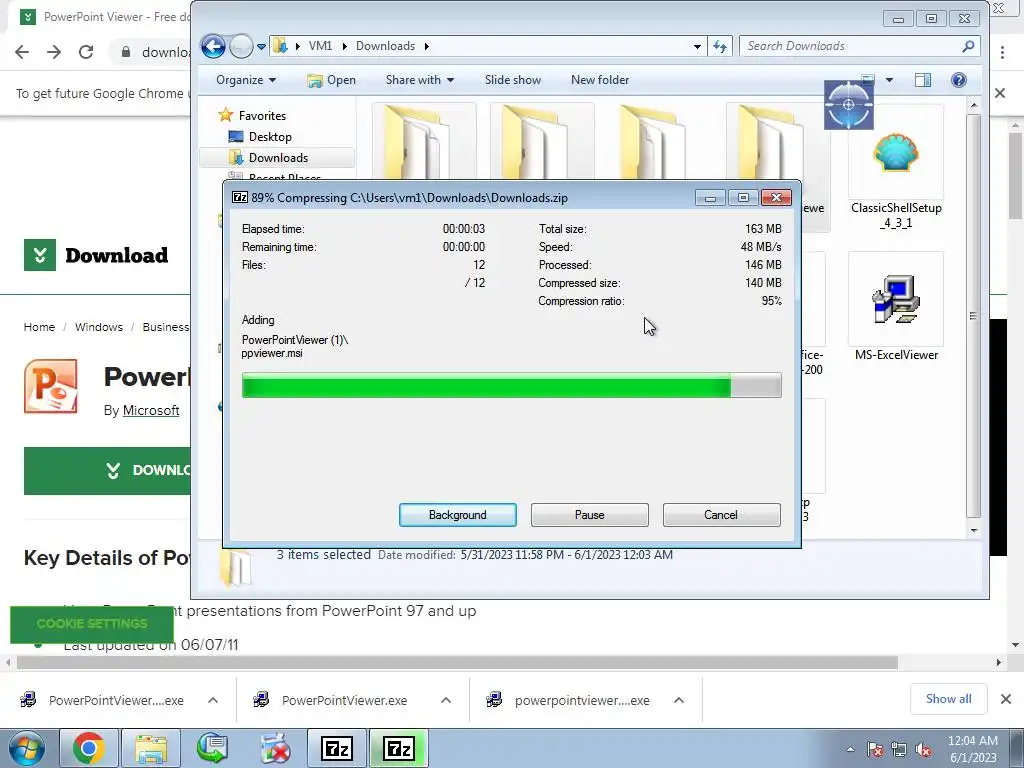Screen dimensions: 1024x768
Task: Cancel the 7-Zip compression
Action: pos(721,515)
